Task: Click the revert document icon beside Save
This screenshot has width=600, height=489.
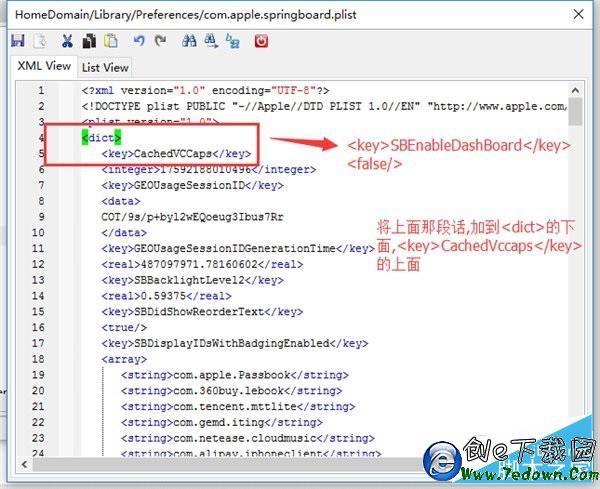Action: tap(40, 41)
